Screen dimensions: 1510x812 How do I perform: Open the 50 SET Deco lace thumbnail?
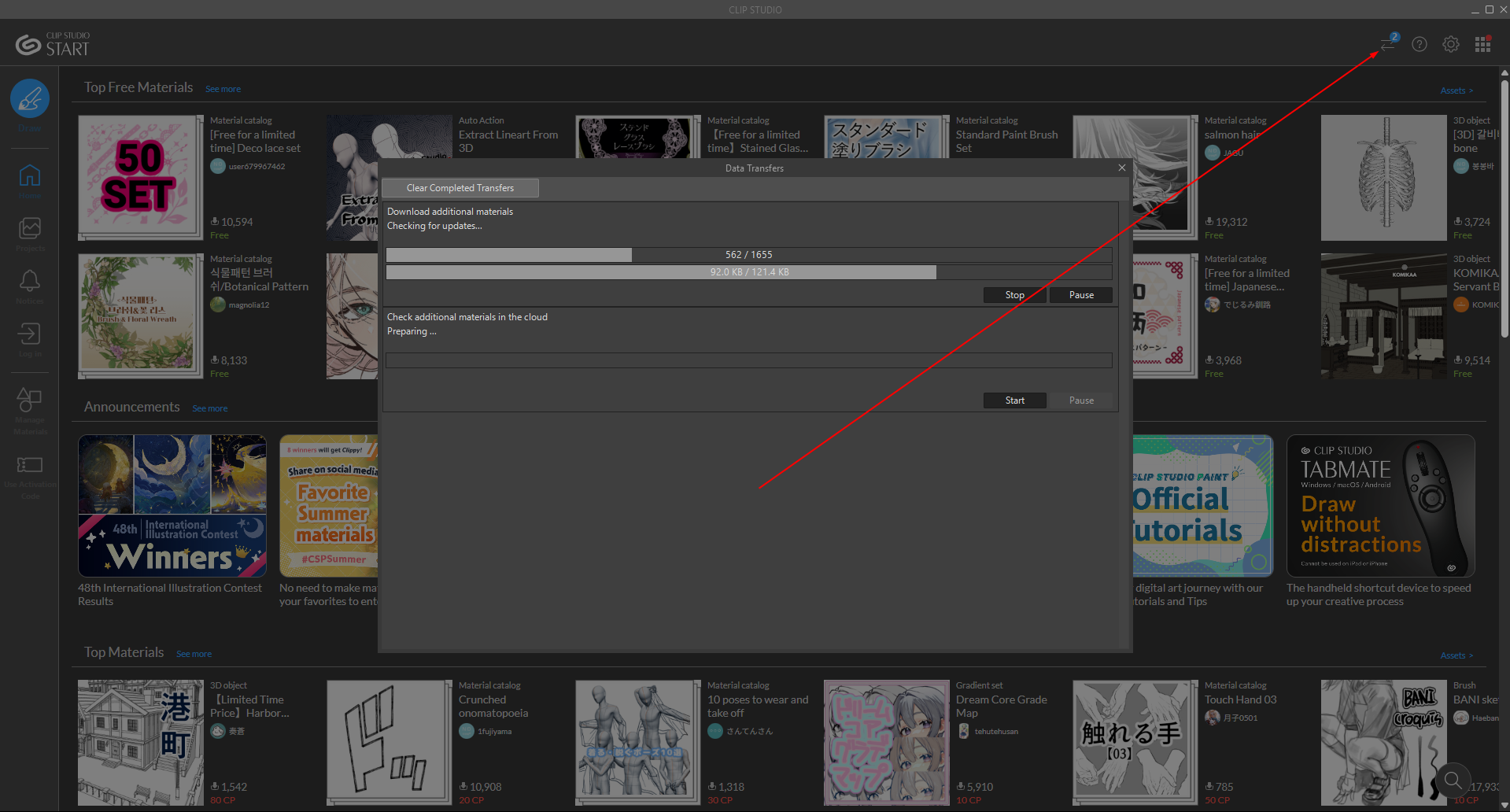140,178
